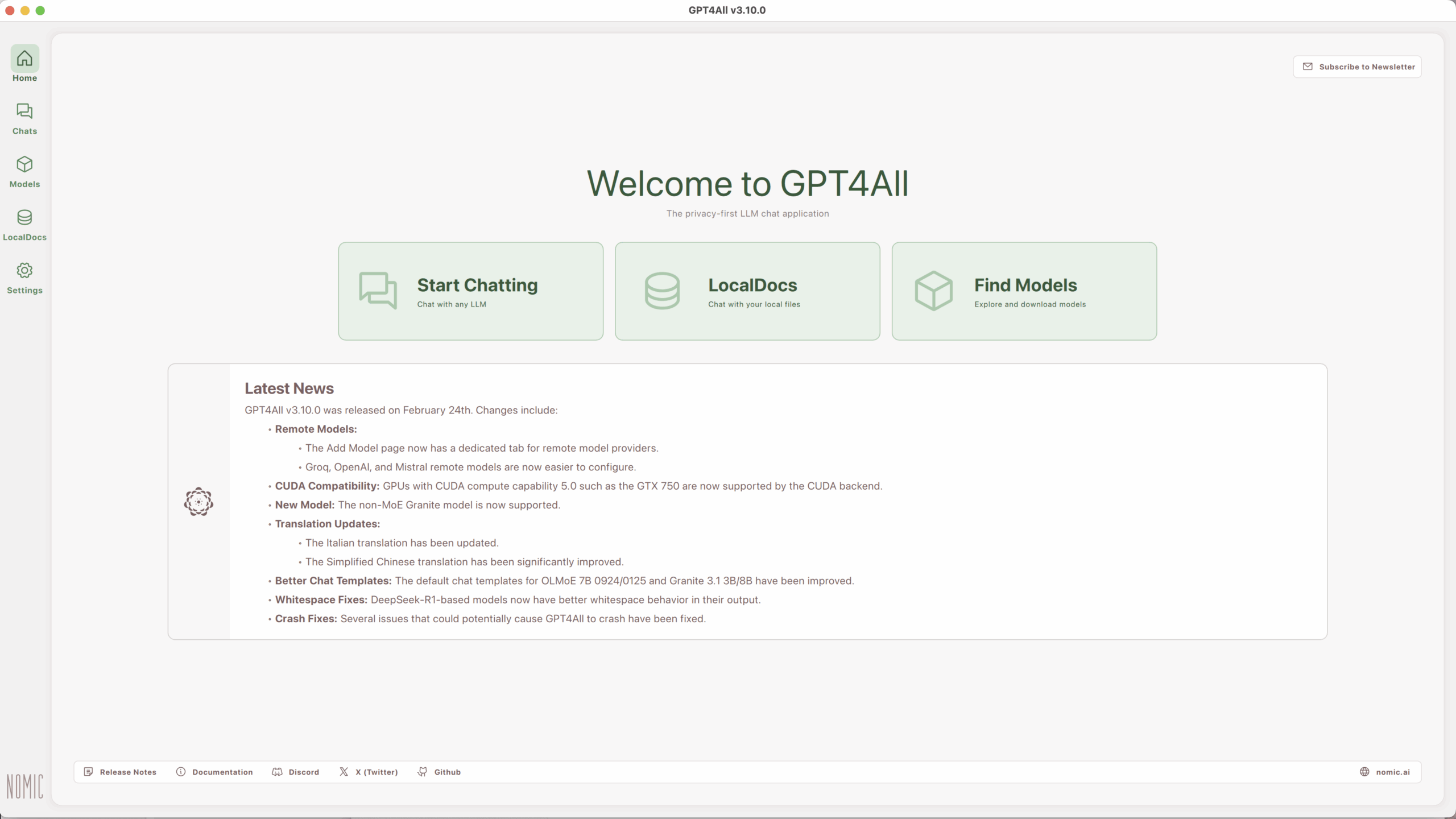Click the globe icon next to nomic.ai
This screenshot has width=1456, height=819.
coord(1364,772)
